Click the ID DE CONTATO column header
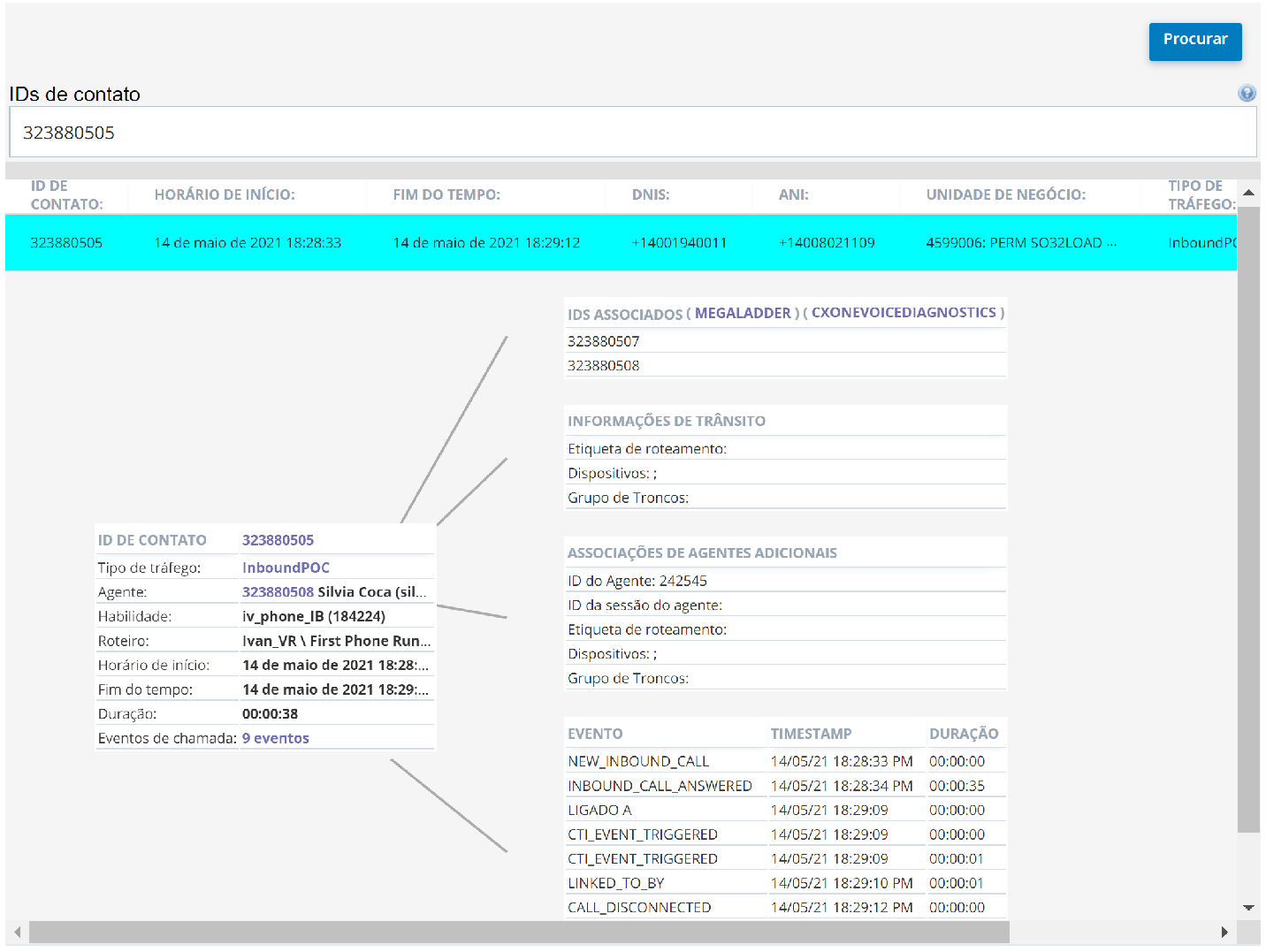Image resolution: width=1266 pixels, height=952 pixels. click(x=66, y=194)
